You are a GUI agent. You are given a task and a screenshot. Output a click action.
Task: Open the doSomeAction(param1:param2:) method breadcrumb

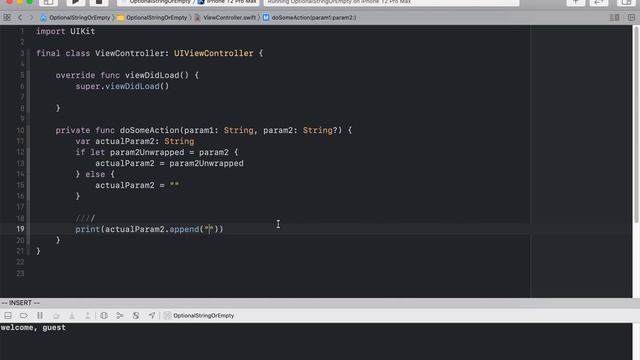click(309, 18)
